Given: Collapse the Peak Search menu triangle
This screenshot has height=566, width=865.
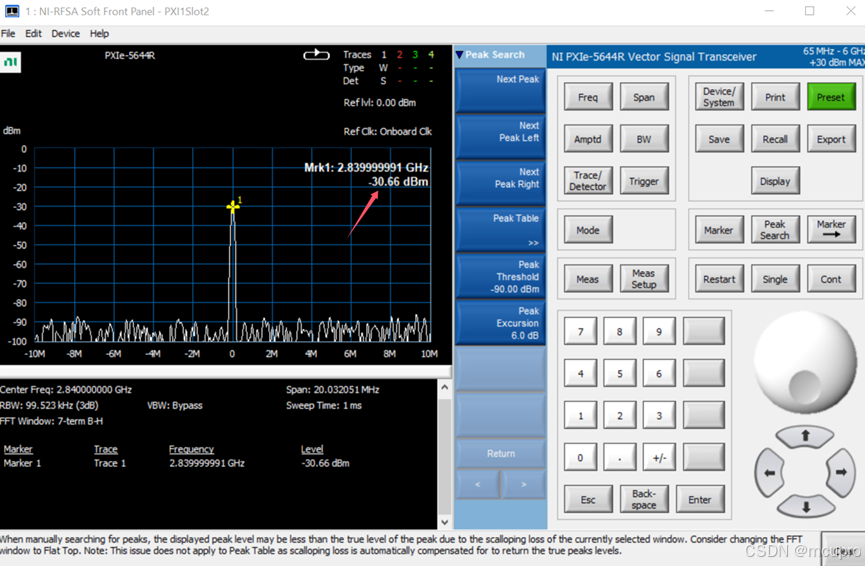Looking at the screenshot, I should [x=460, y=55].
